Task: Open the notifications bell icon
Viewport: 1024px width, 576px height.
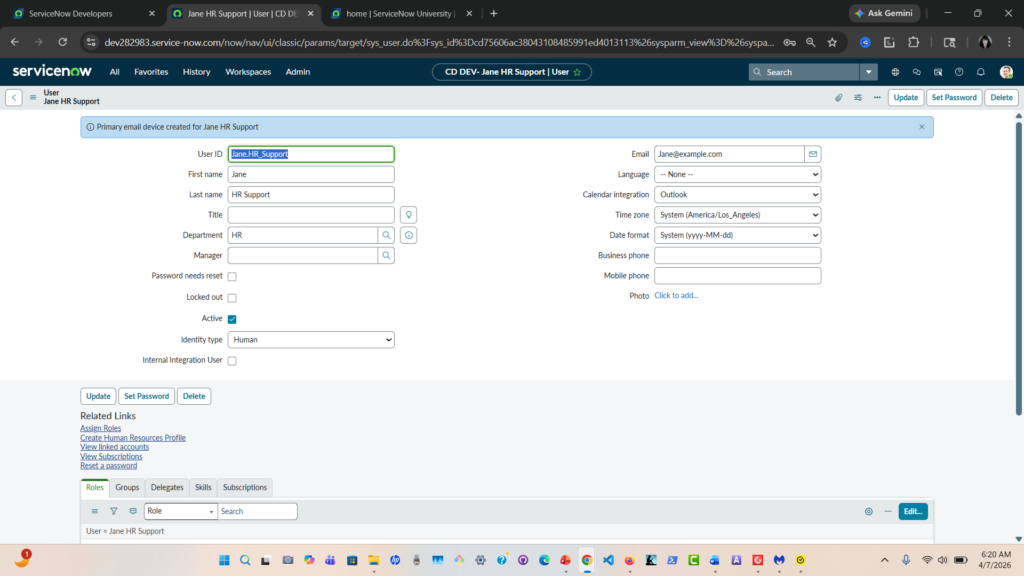Action: (x=980, y=72)
